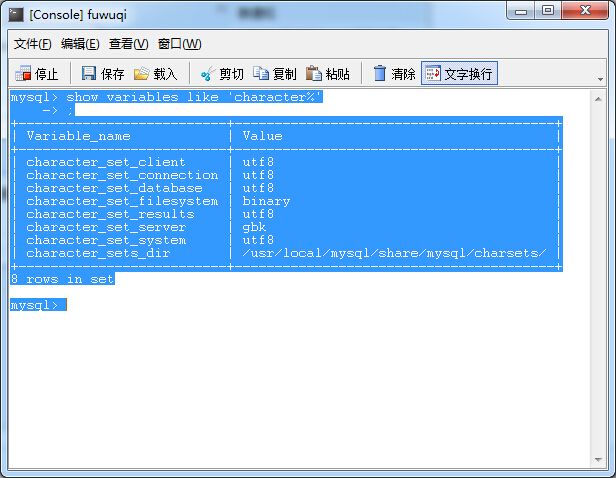
Task: Click the console scrollbar up arrow
Action: click(x=597, y=99)
